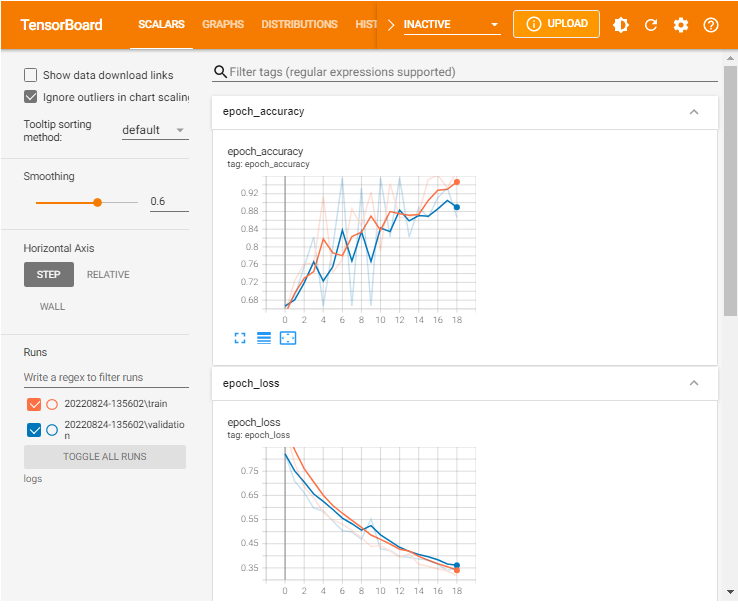The width and height of the screenshot is (738, 613).
Task: Click the 20220824-135602\train run label
Action: [x=116, y=404]
